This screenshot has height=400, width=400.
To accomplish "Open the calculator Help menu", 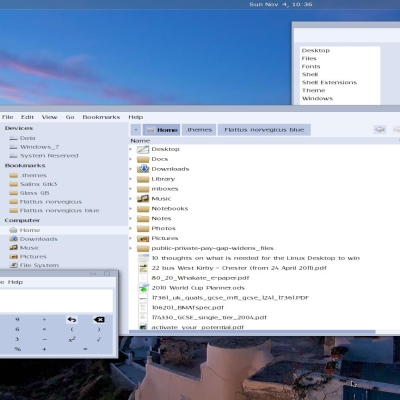I will pos(15,282).
